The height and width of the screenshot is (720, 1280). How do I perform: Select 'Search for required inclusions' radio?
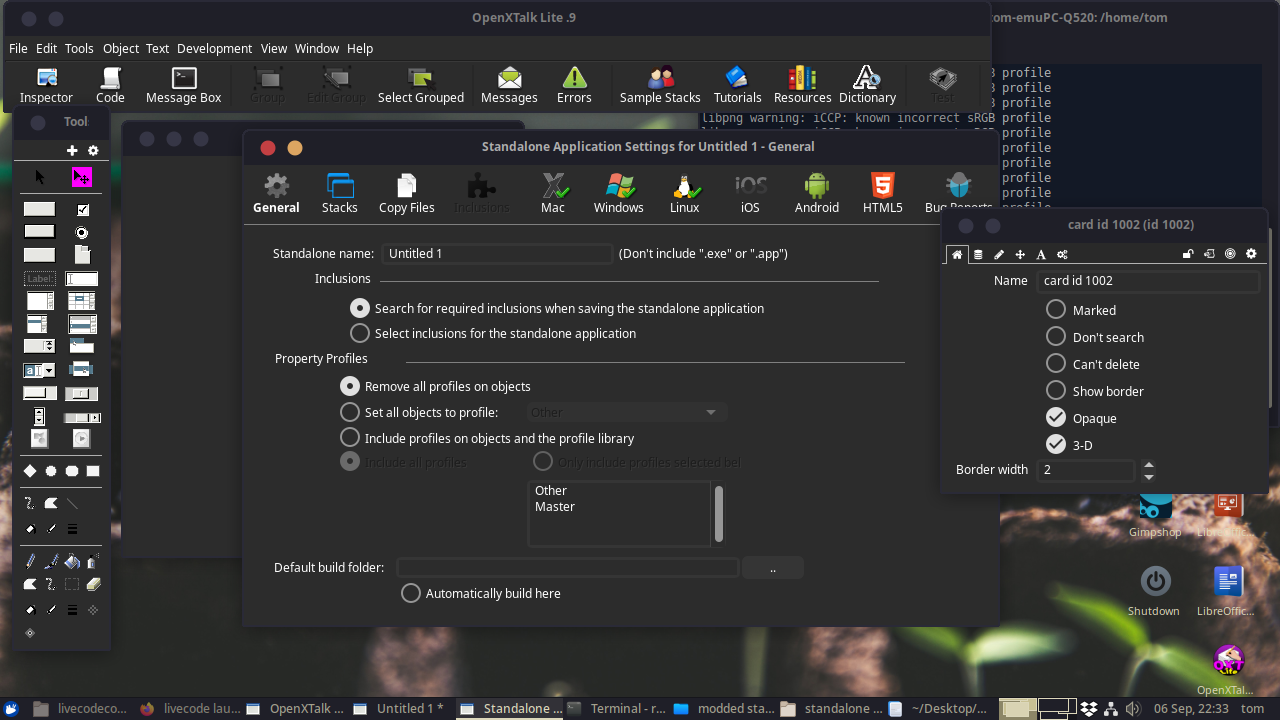359,308
